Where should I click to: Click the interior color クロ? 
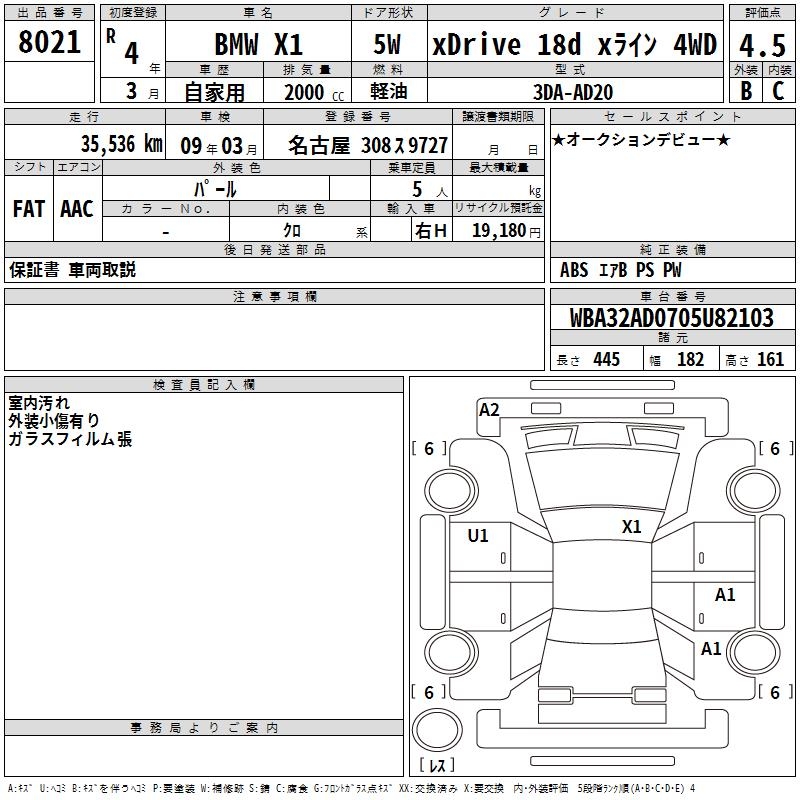click(x=292, y=231)
